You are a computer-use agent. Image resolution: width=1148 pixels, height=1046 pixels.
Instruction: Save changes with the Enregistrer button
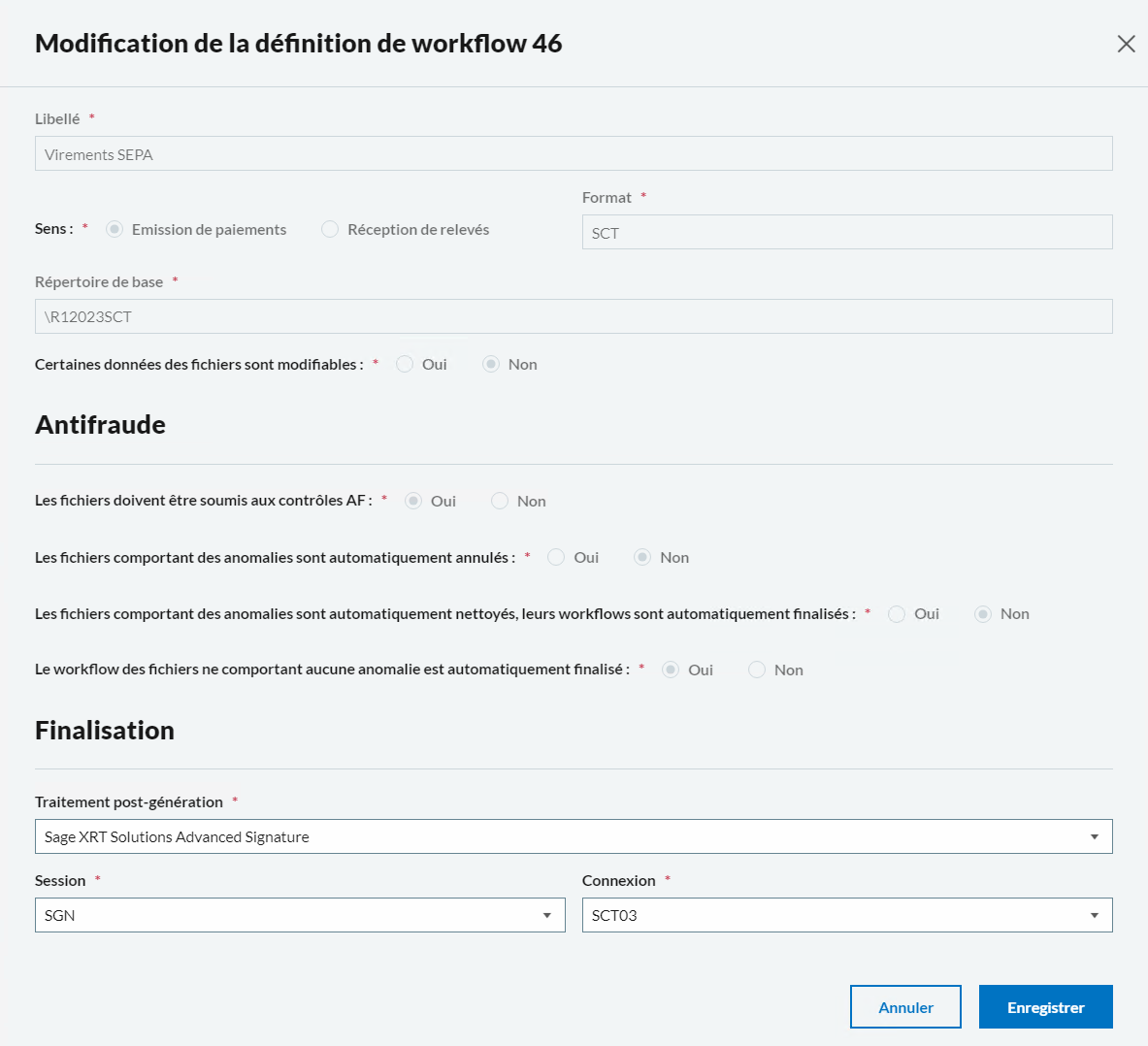click(1045, 1007)
